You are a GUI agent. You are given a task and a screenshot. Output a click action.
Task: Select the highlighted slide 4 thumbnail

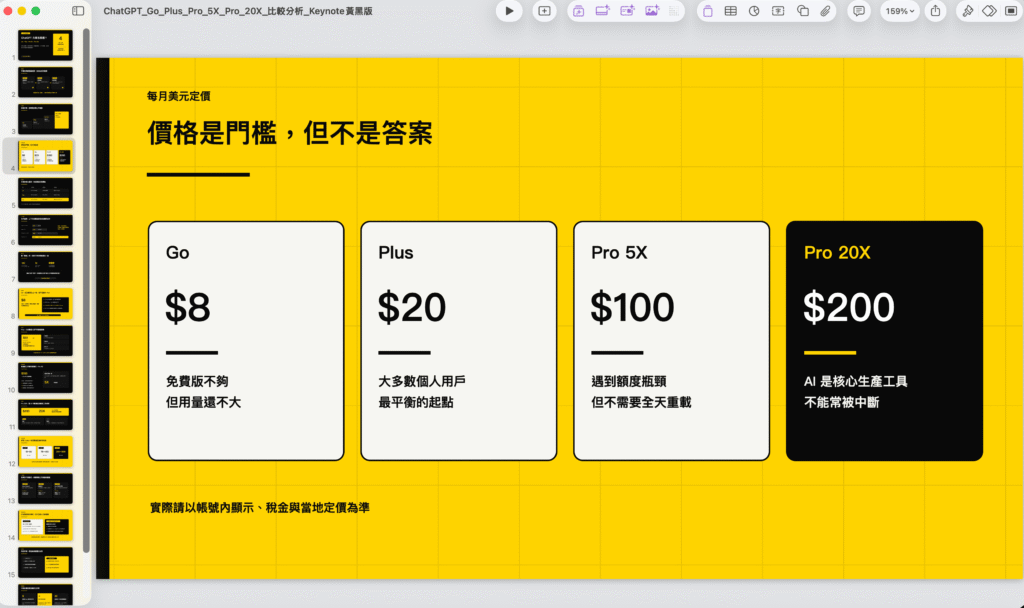point(45,156)
